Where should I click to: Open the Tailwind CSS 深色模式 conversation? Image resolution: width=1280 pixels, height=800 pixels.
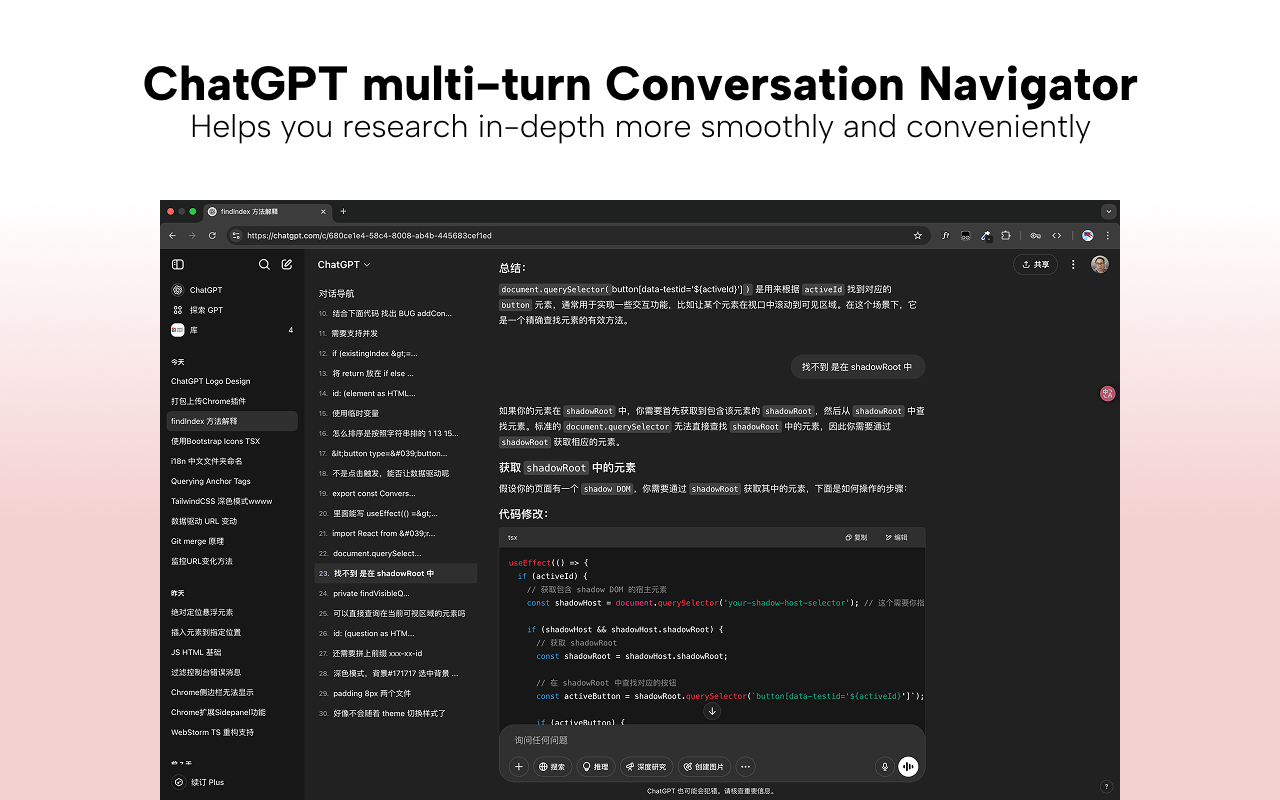[x=232, y=501]
